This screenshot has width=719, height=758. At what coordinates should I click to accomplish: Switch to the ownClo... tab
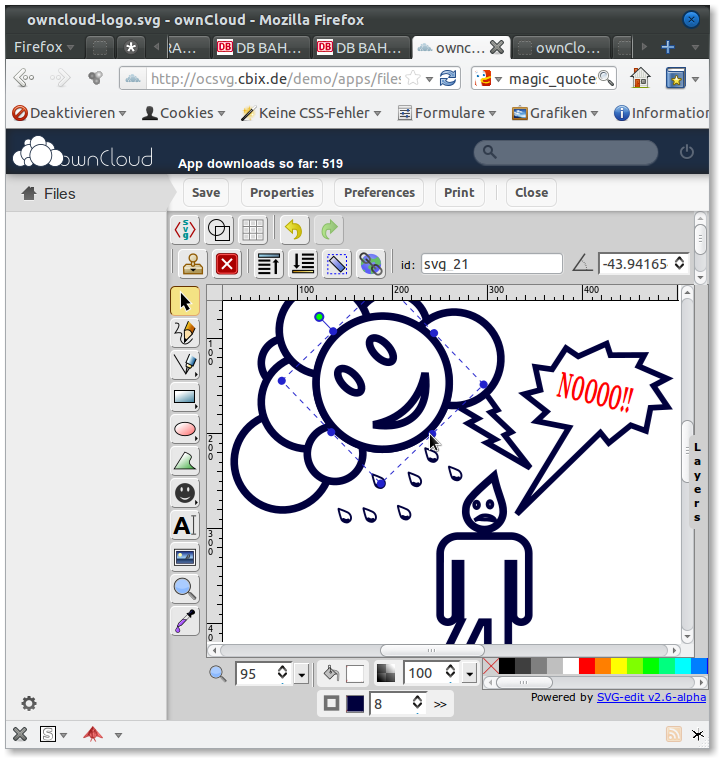coord(560,47)
